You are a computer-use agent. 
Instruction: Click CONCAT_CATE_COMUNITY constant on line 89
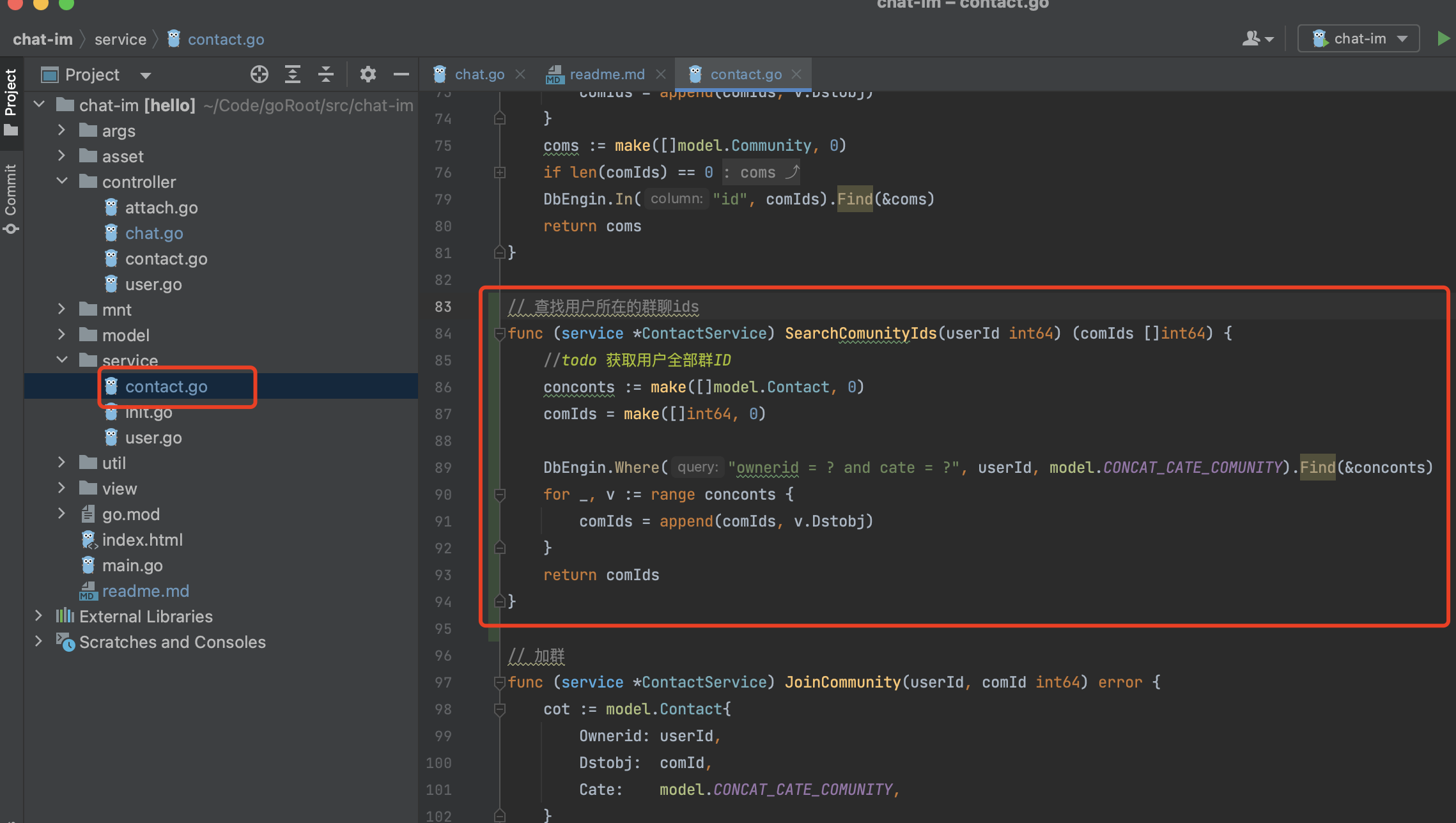(1193, 468)
